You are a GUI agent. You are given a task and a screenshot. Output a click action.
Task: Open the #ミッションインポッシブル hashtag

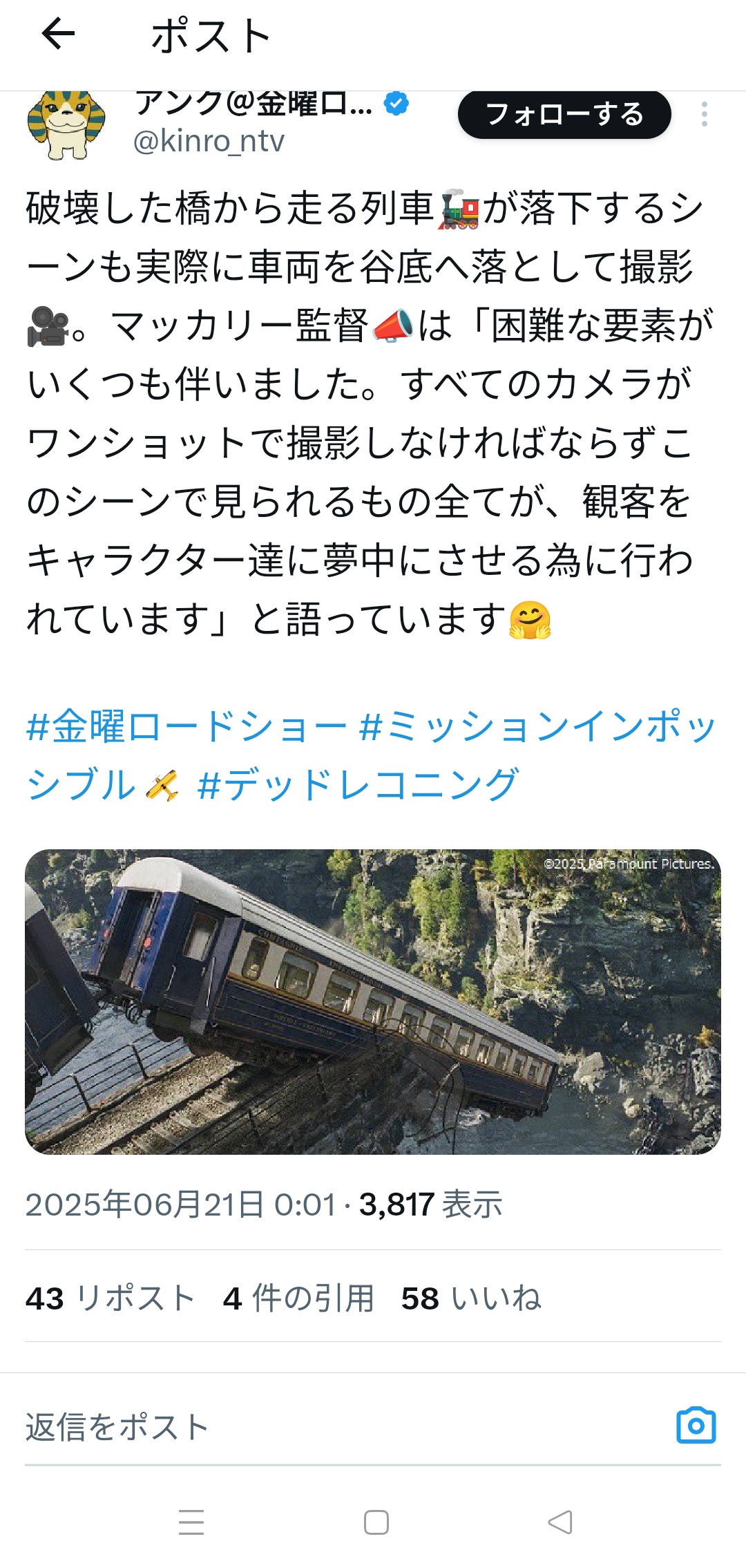[372, 755]
